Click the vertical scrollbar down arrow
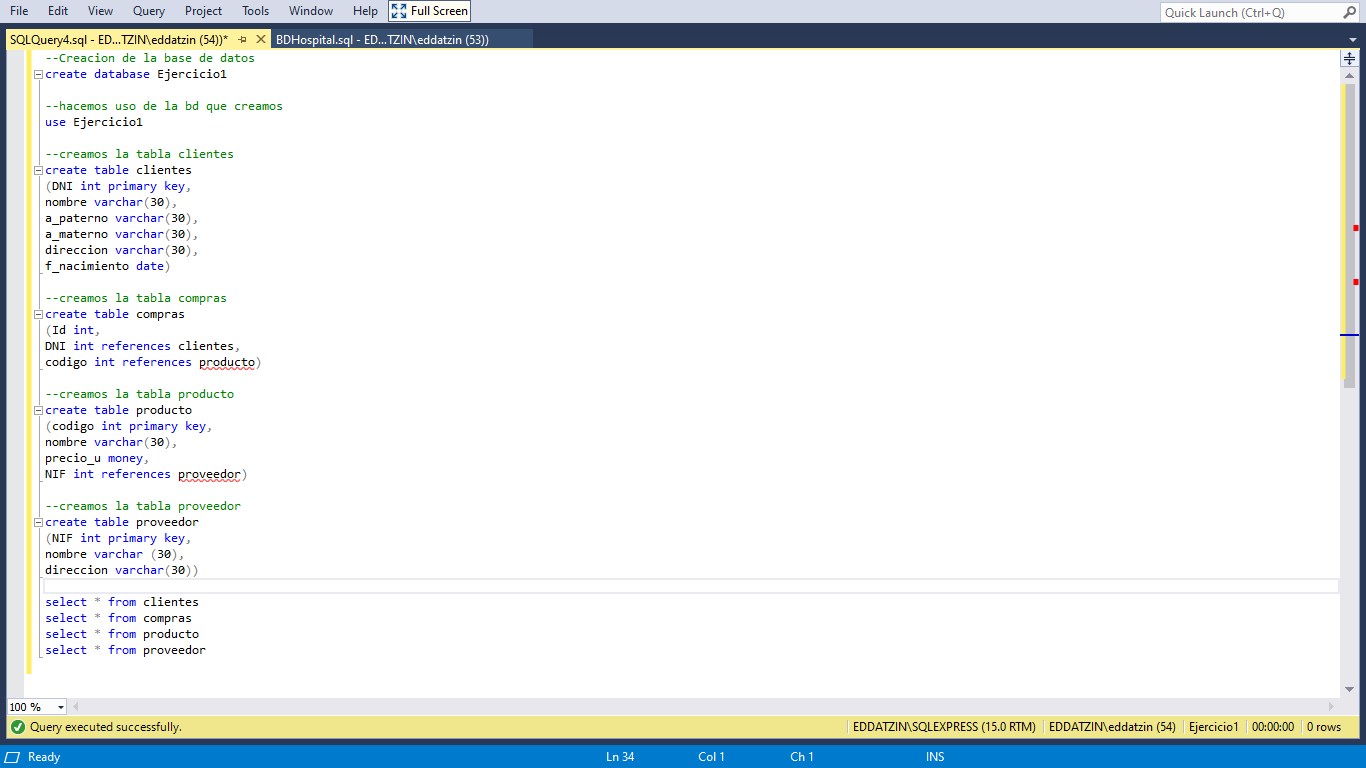The width and height of the screenshot is (1366, 768). point(1349,690)
